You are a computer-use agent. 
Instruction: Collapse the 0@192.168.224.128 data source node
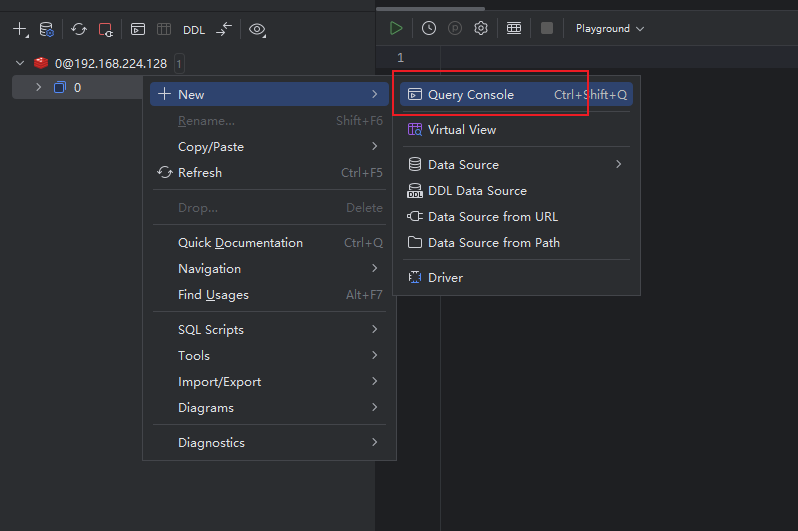coord(20,63)
